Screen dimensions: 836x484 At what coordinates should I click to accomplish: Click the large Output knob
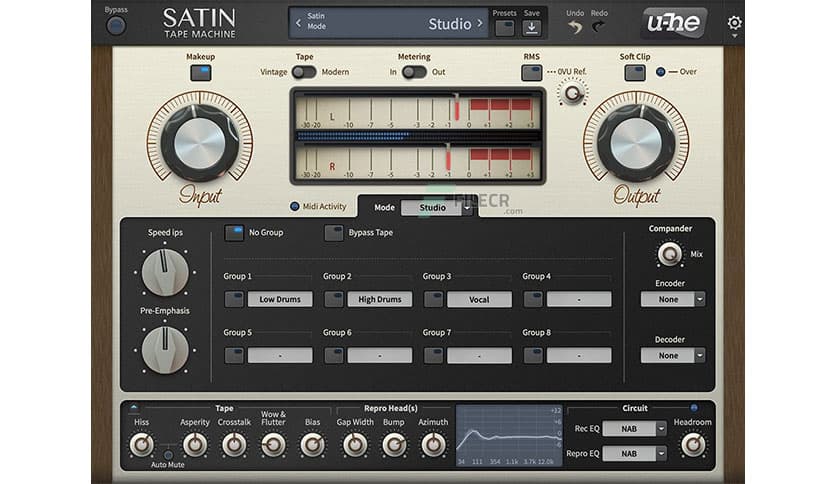(636, 143)
